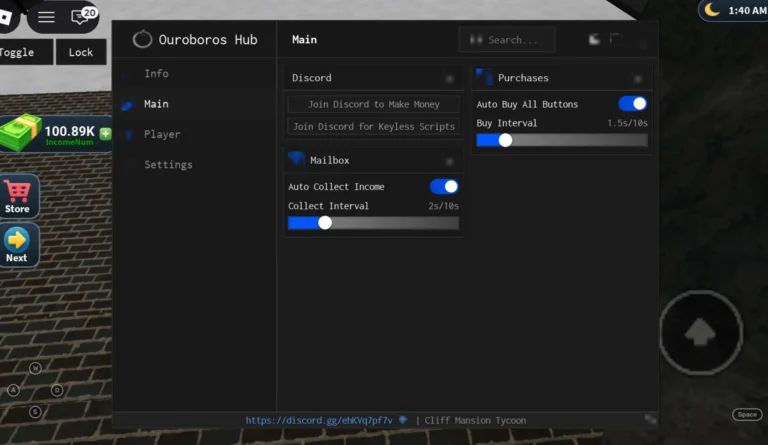Click Join Discord to Make Money
The width and height of the screenshot is (768, 445).
point(374,104)
